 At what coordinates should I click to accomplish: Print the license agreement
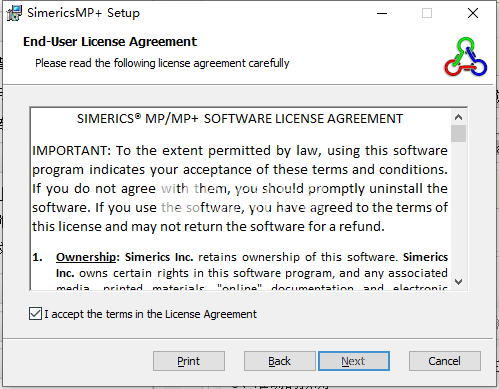pos(189,361)
